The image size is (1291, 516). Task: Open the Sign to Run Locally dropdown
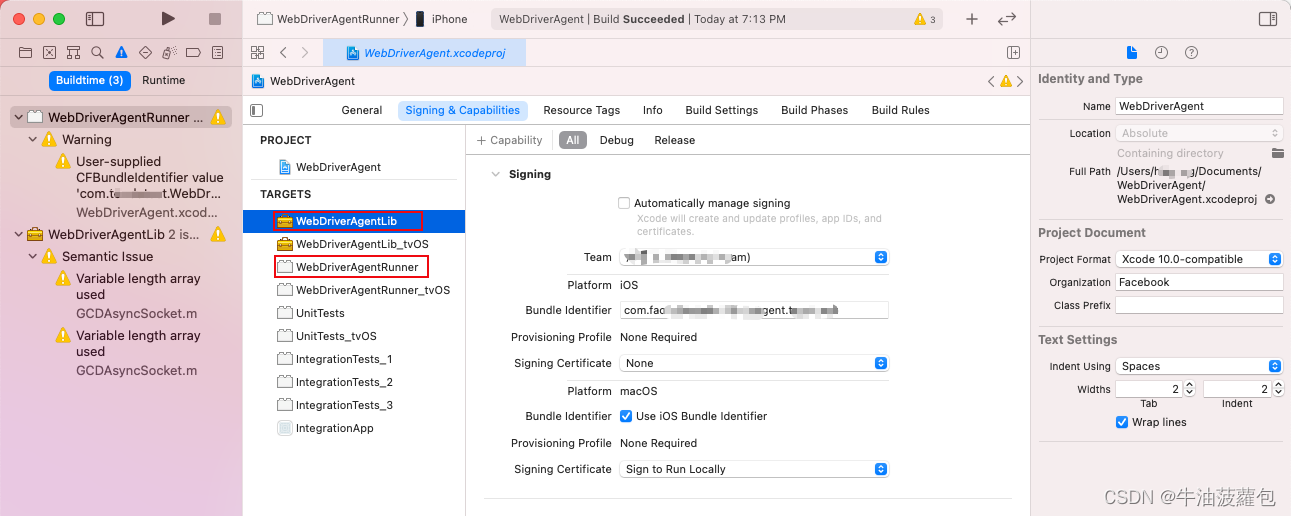pos(753,469)
